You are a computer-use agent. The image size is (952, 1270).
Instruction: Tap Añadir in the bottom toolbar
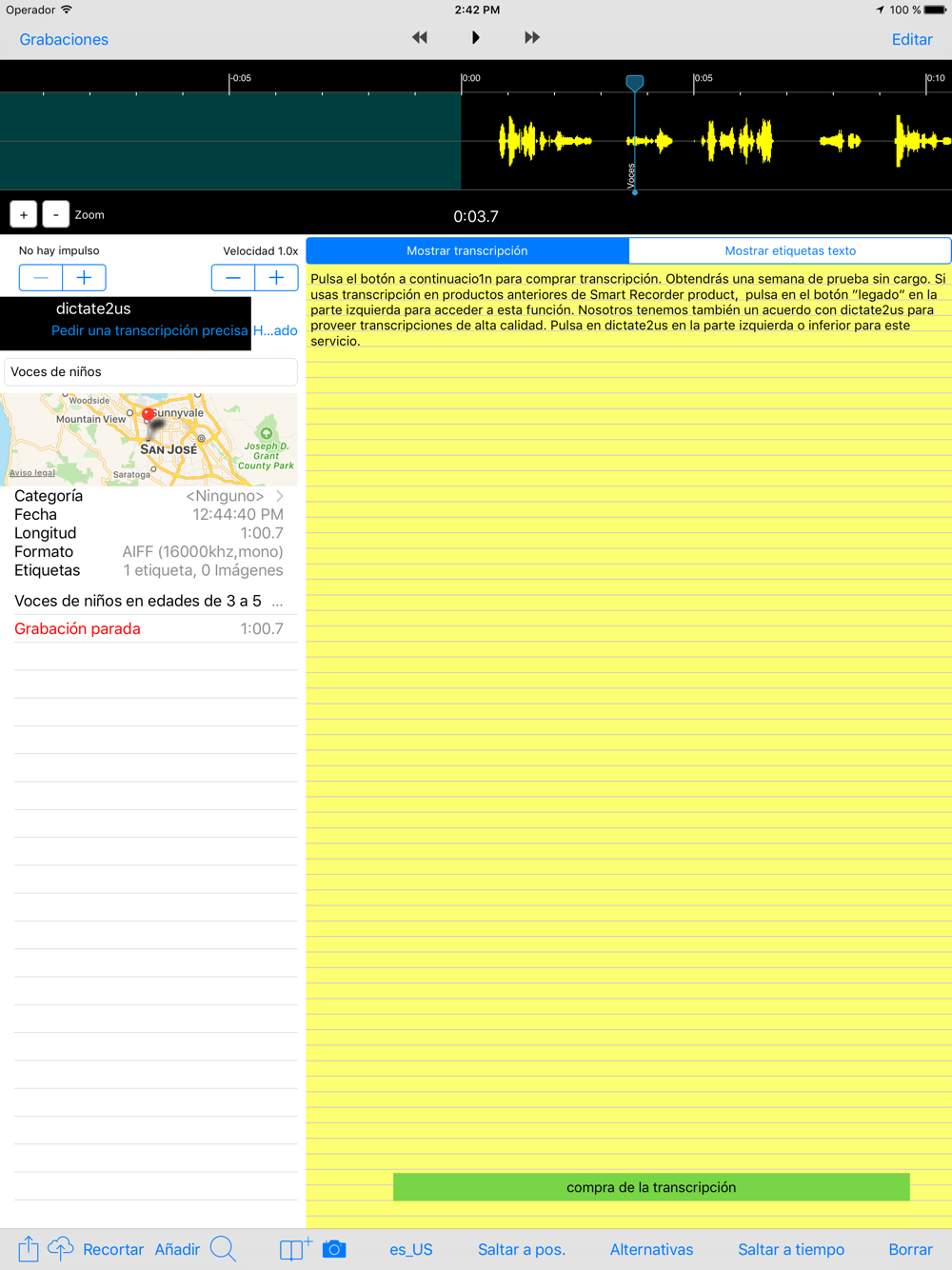(x=177, y=1249)
